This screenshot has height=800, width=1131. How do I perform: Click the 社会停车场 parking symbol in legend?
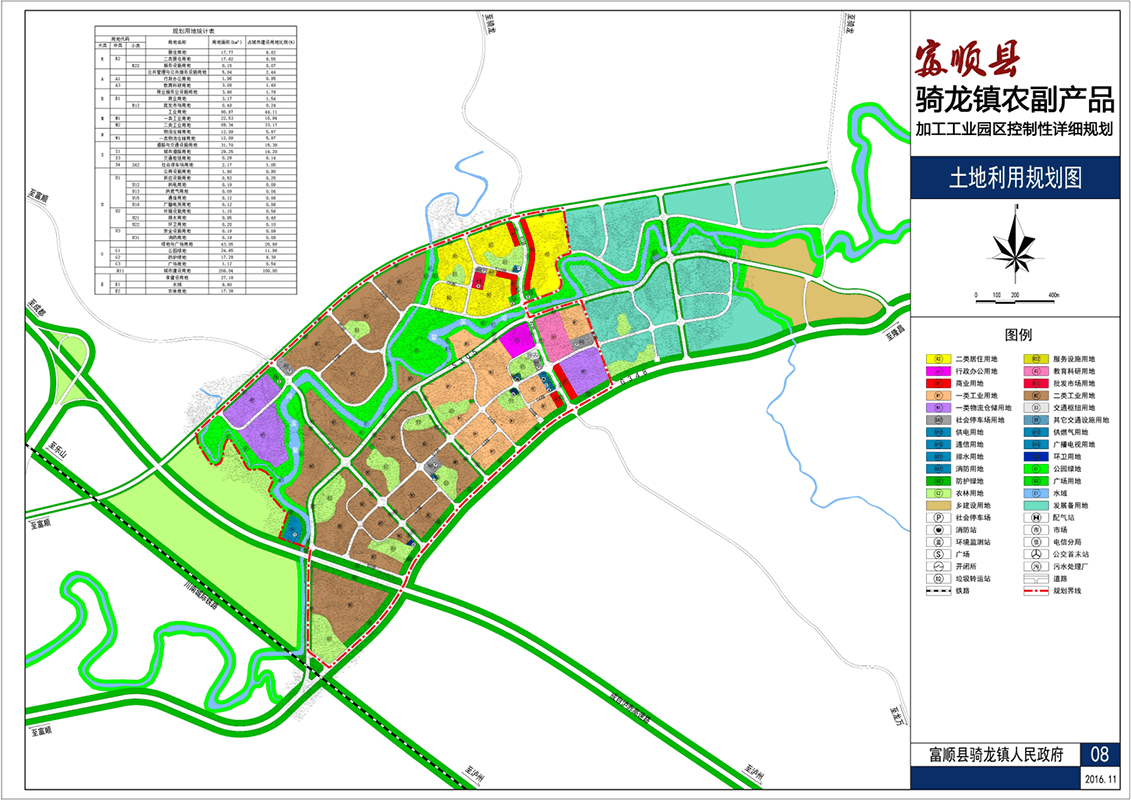[x=938, y=518]
